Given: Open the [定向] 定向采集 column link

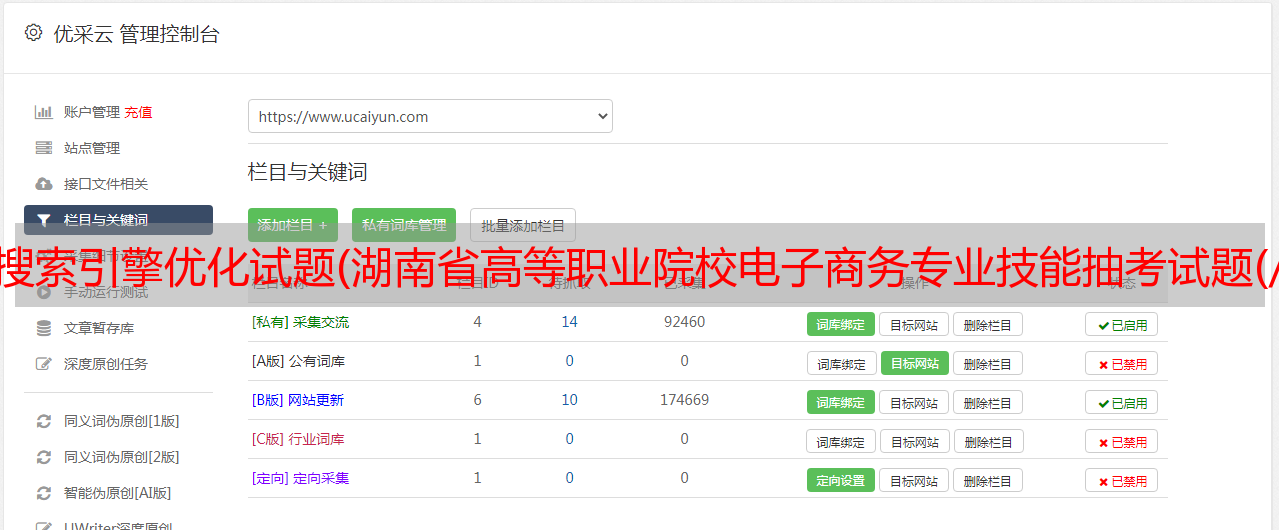Looking at the screenshot, I should pyautogui.click(x=301, y=478).
